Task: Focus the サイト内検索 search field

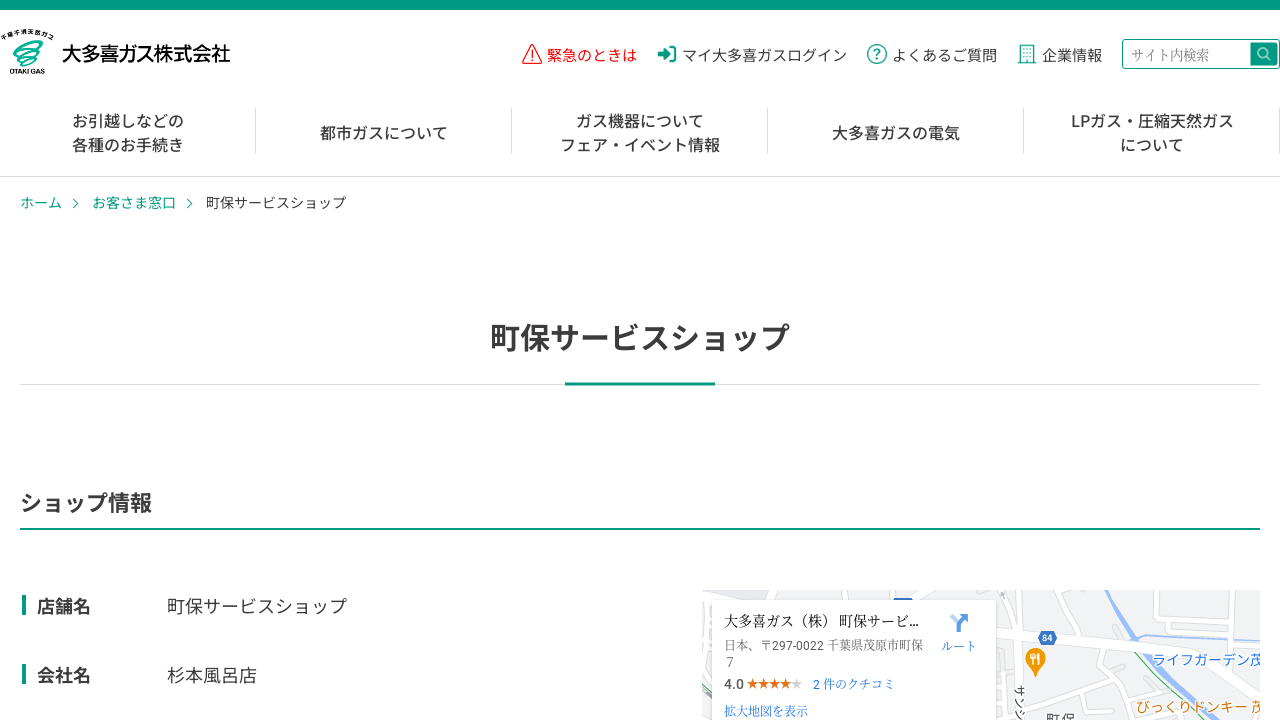Action: [x=1187, y=54]
